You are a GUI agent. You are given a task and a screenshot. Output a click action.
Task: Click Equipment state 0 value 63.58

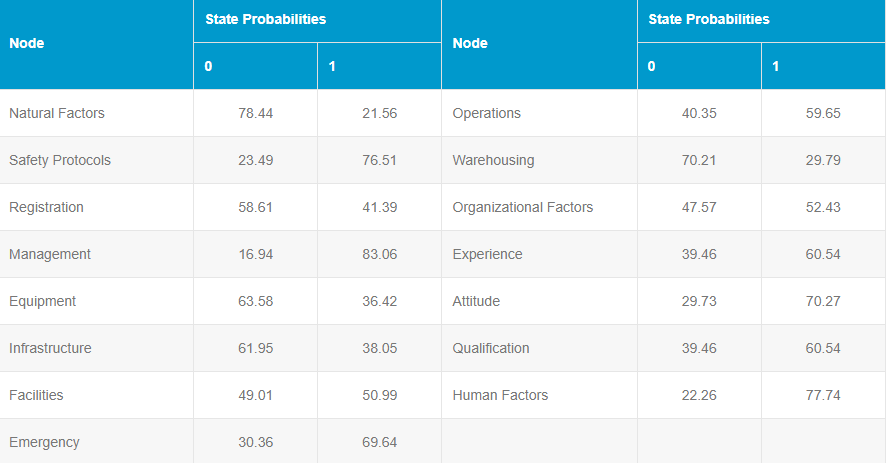click(255, 301)
